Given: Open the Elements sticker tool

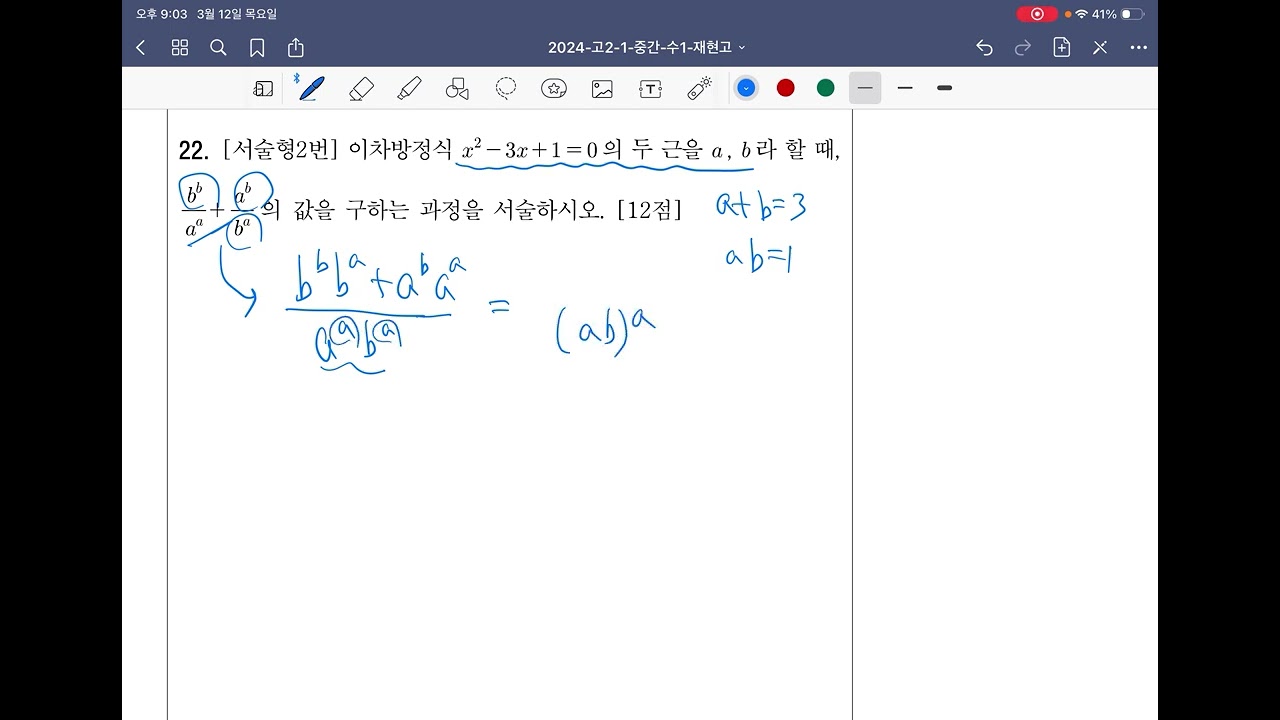Looking at the screenshot, I should pos(554,88).
